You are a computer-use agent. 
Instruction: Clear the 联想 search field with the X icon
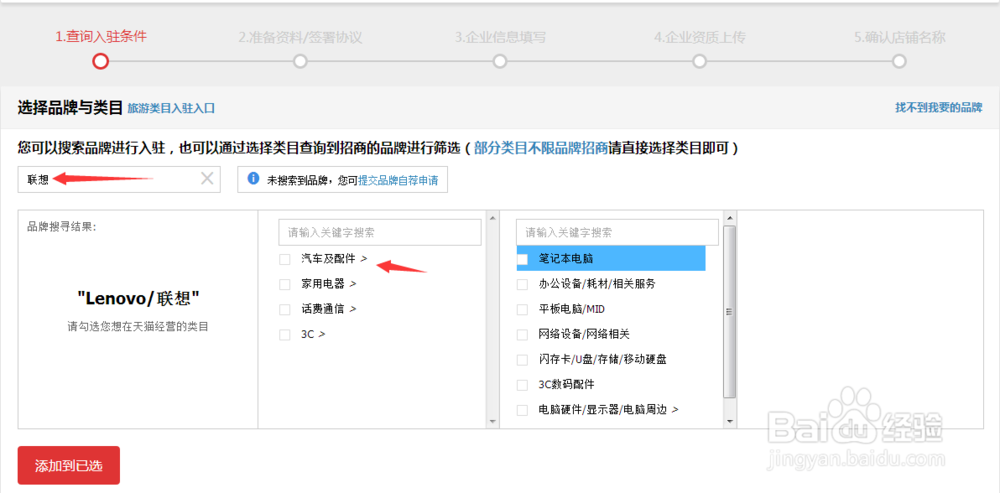(207, 179)
